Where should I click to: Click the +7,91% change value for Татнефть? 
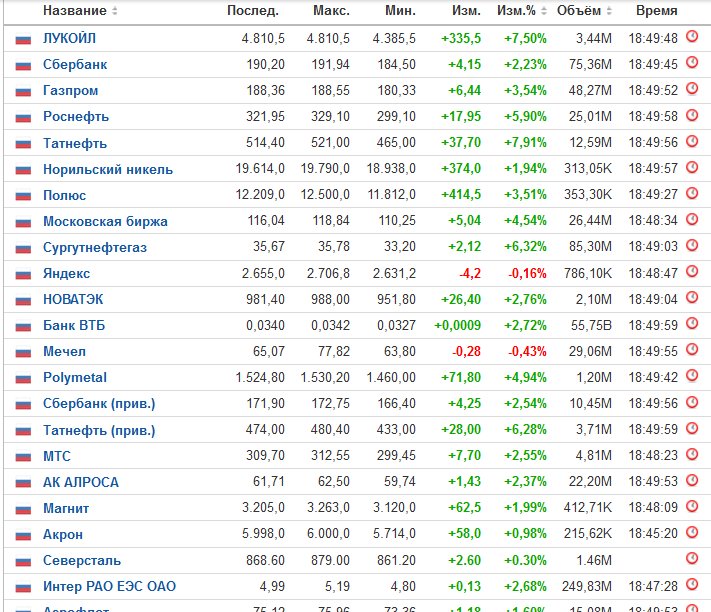(x=525, y=143)
